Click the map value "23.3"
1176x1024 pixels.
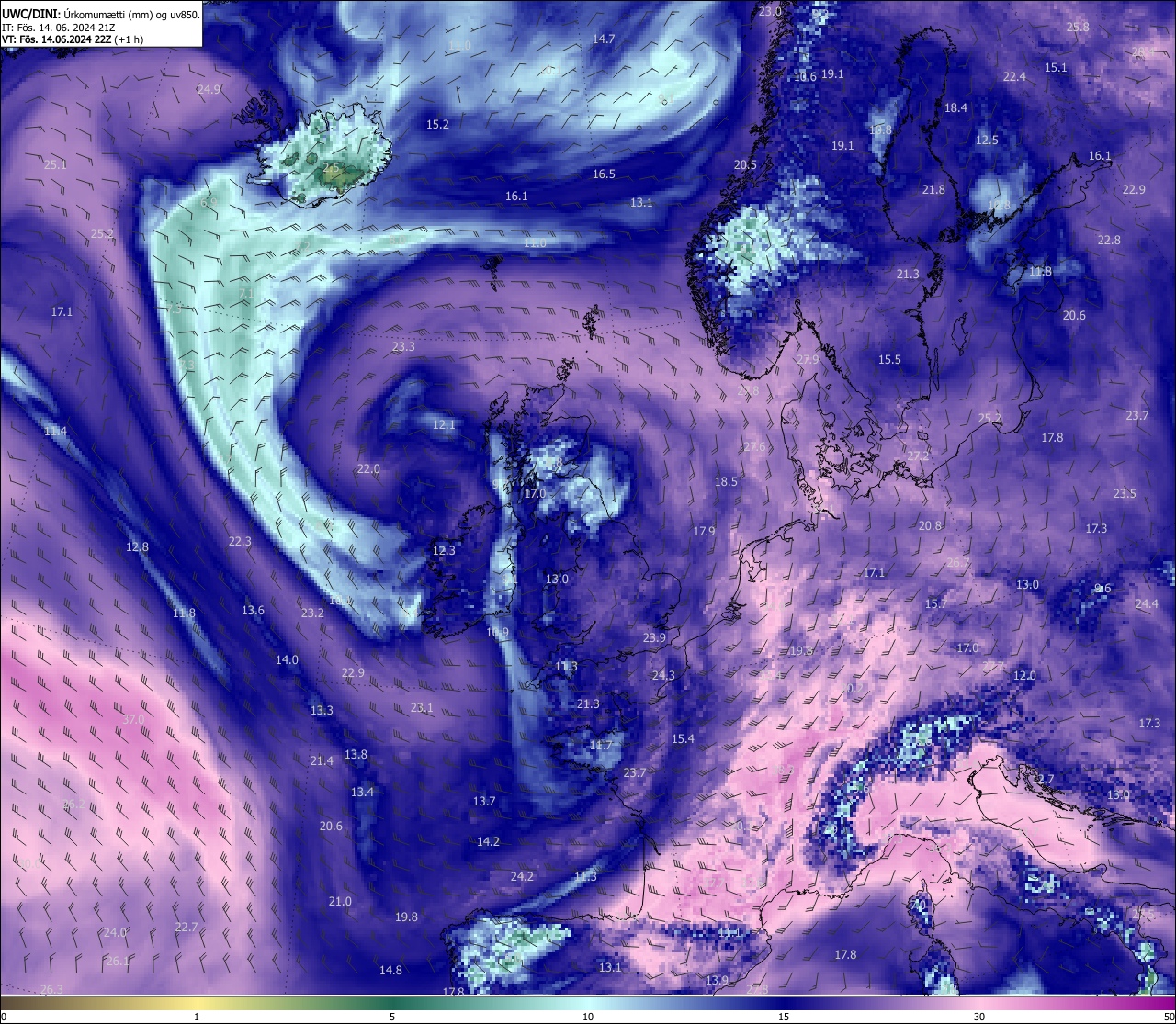(403, 346)
